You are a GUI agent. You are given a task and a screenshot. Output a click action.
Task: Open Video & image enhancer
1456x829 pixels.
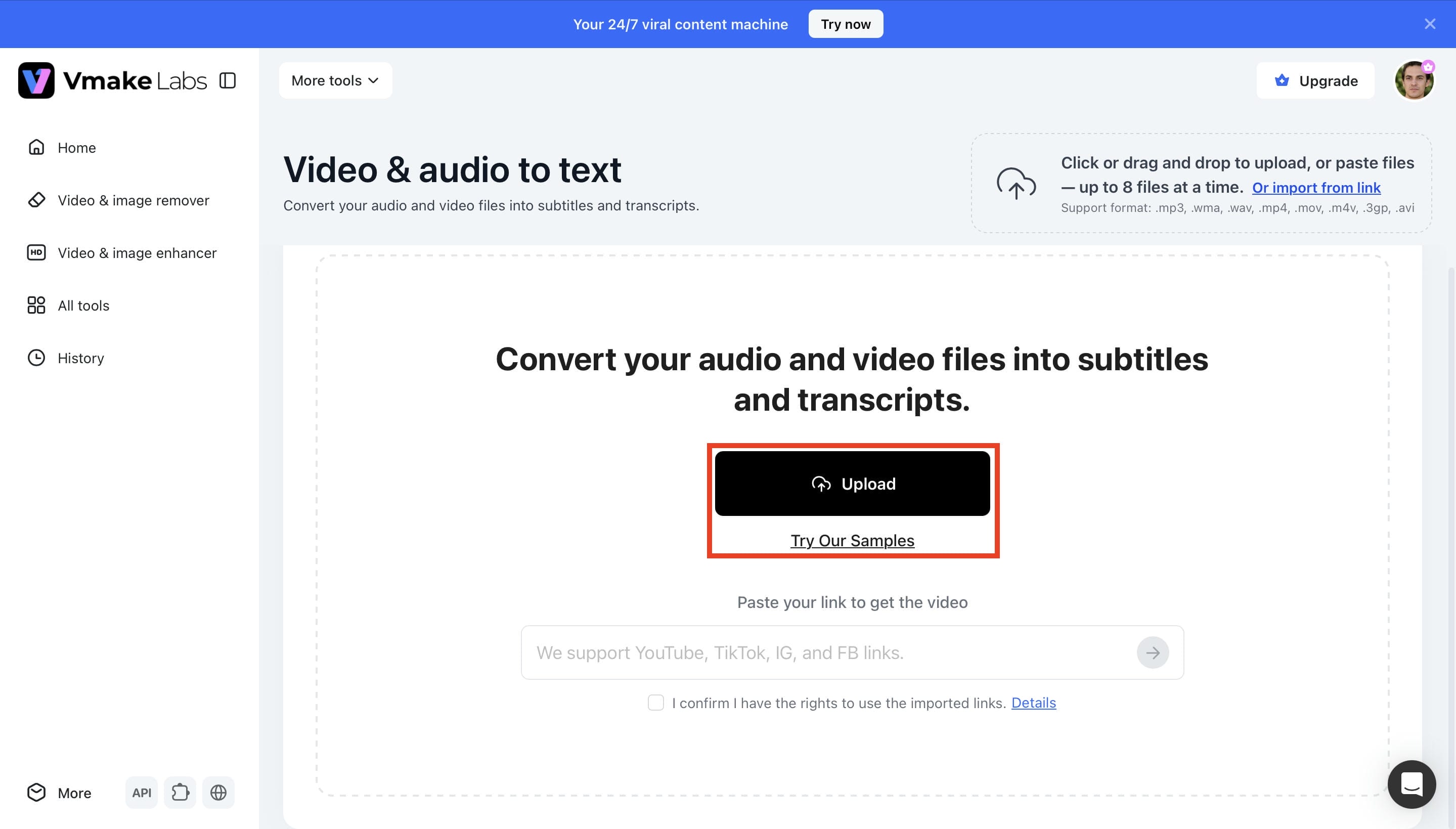pyautogui.click(x=122, y=252)
